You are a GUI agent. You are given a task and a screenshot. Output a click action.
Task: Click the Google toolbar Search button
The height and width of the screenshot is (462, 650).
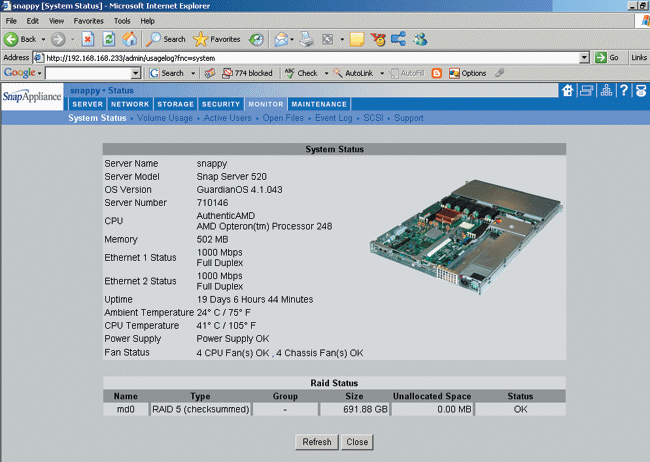167,73
